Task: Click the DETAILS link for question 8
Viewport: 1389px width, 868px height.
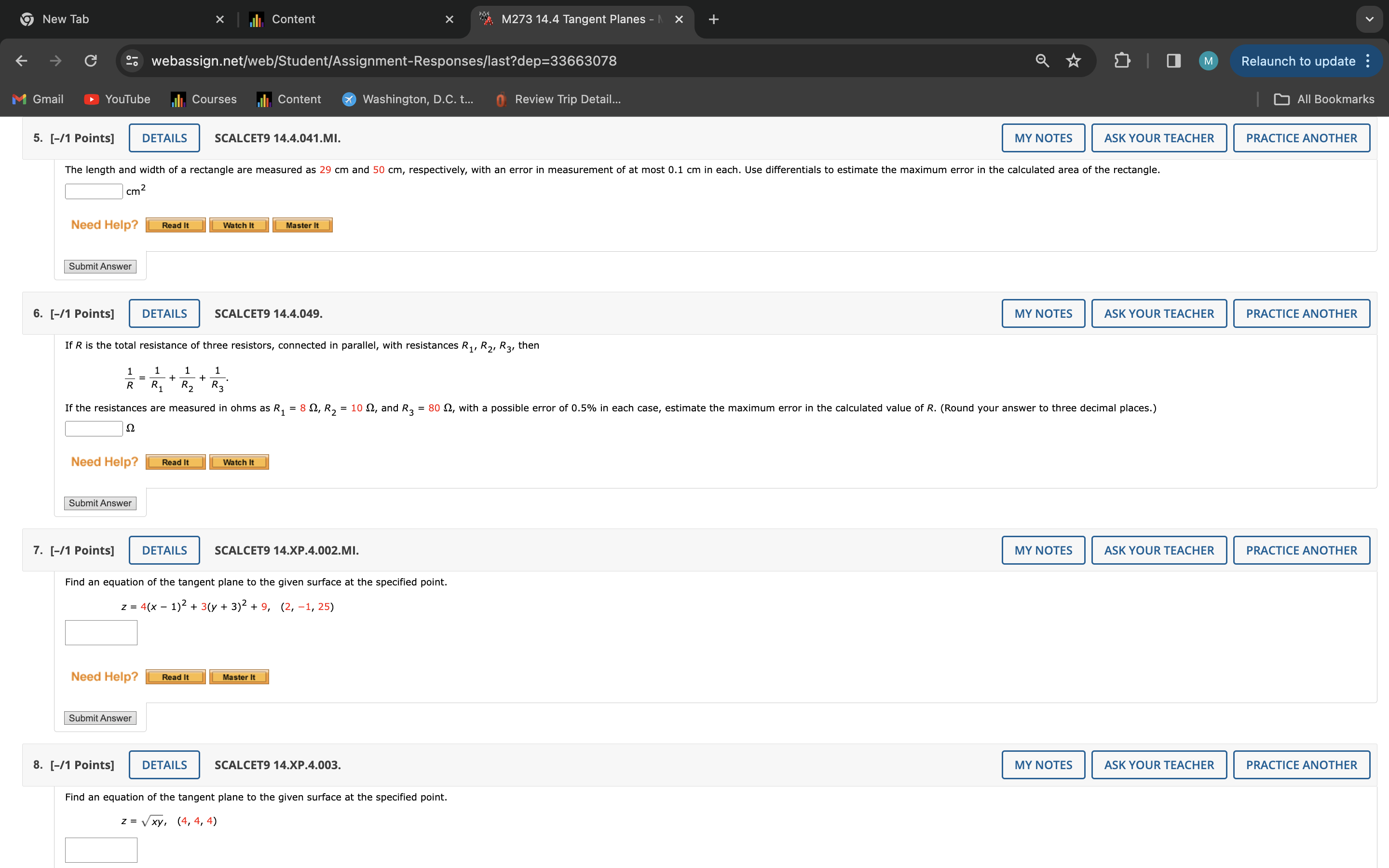Action: 164,766
